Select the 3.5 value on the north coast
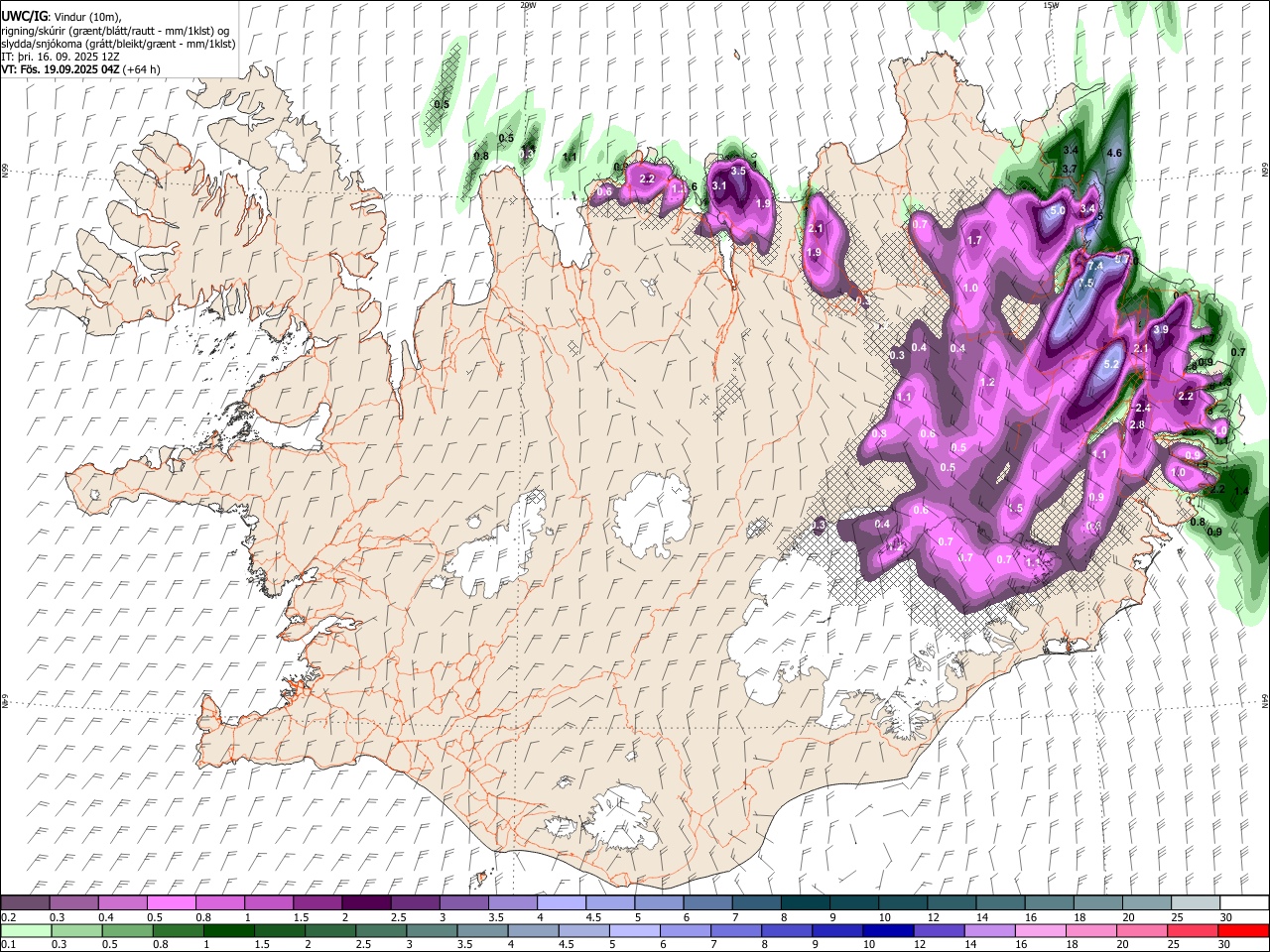The width and height of the screenshot is (1270, 952). pyautogui.click(x=738, y=171)
